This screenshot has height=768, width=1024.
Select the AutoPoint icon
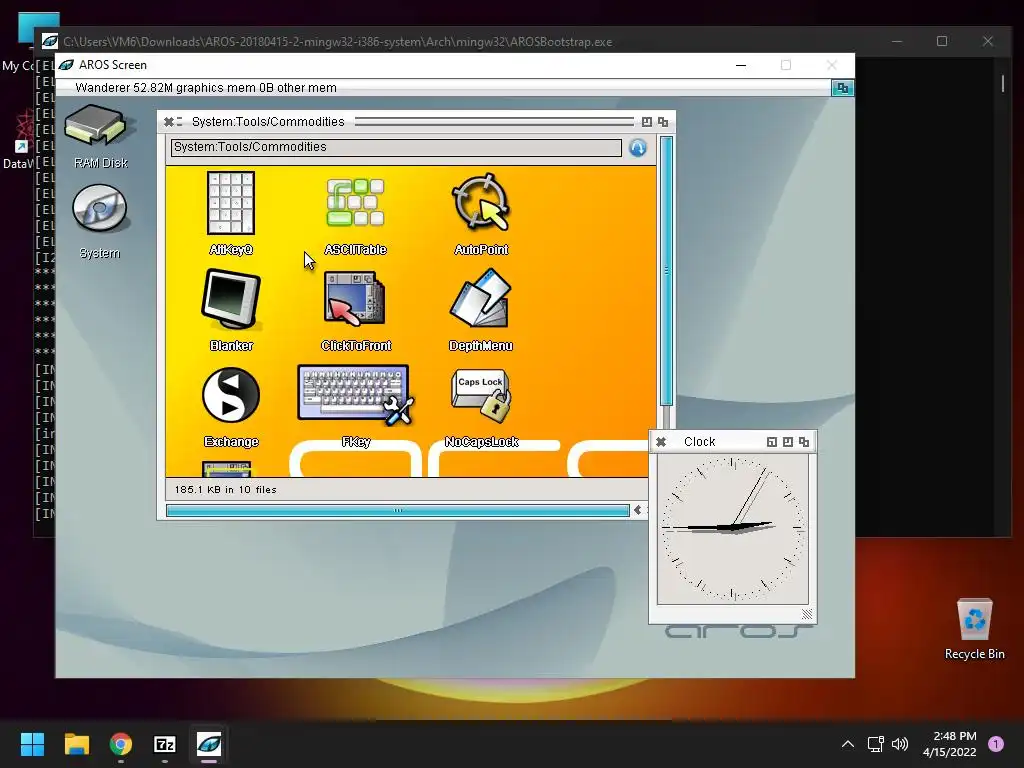pos(481,202)
